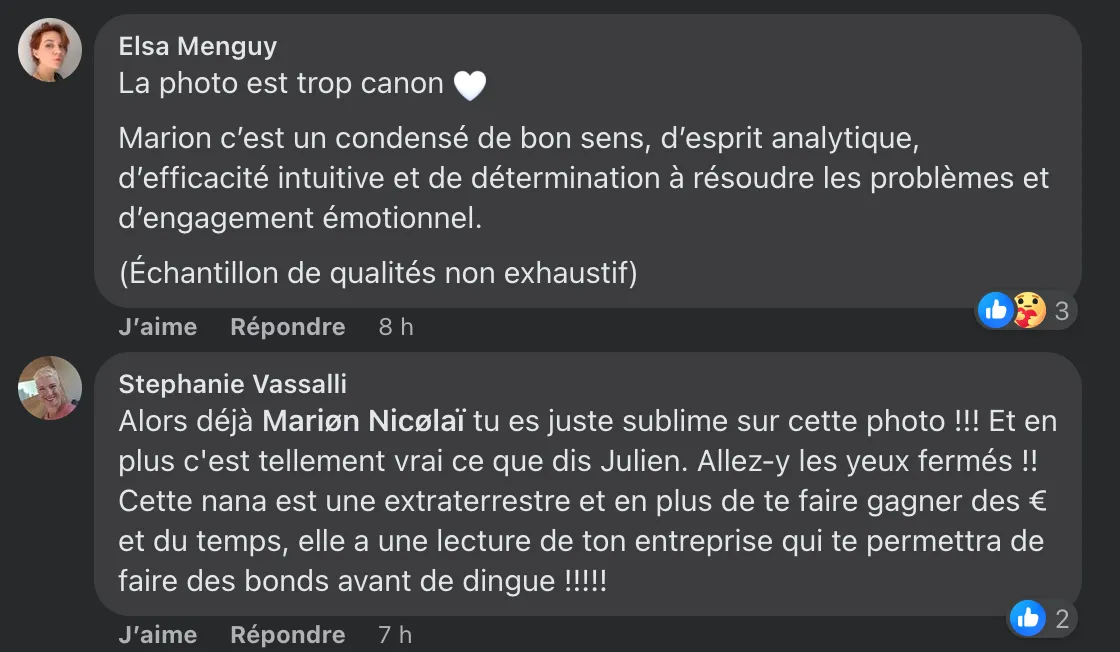The height and width of the screenshot is (652, 1120).
Task: Like Stephanie Vassalli's comment with J'aime
Action: [x=158, y=634]
